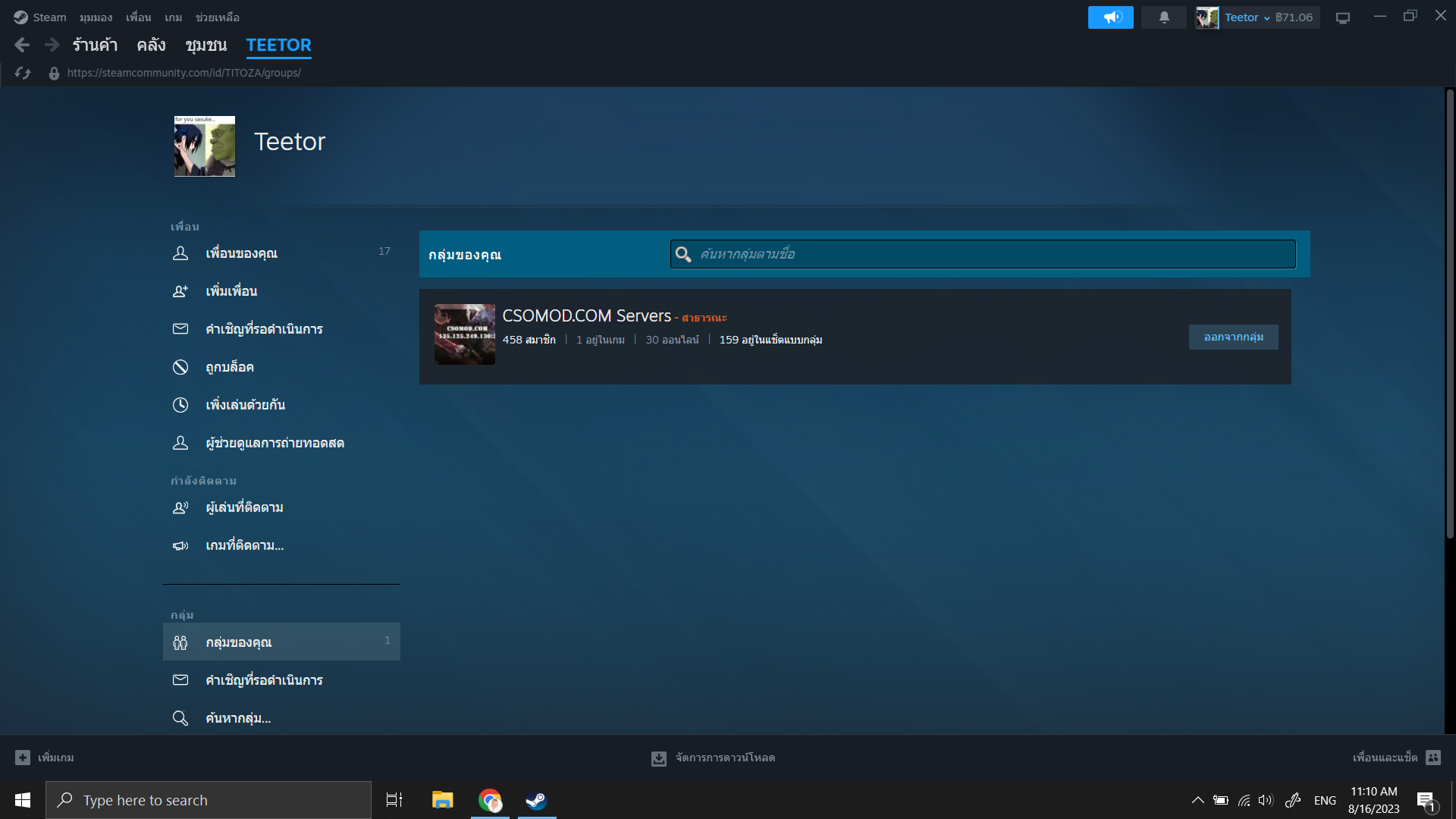The height and width of the screenshot is (819, 1456).
Task: Switch to the Library tab
Action: (x=151, y=45)
